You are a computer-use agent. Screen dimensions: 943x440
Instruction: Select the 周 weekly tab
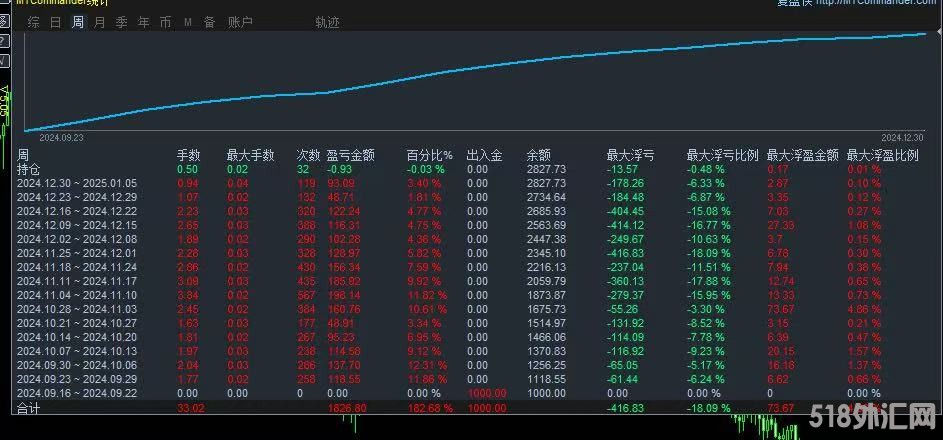[78, 23]
